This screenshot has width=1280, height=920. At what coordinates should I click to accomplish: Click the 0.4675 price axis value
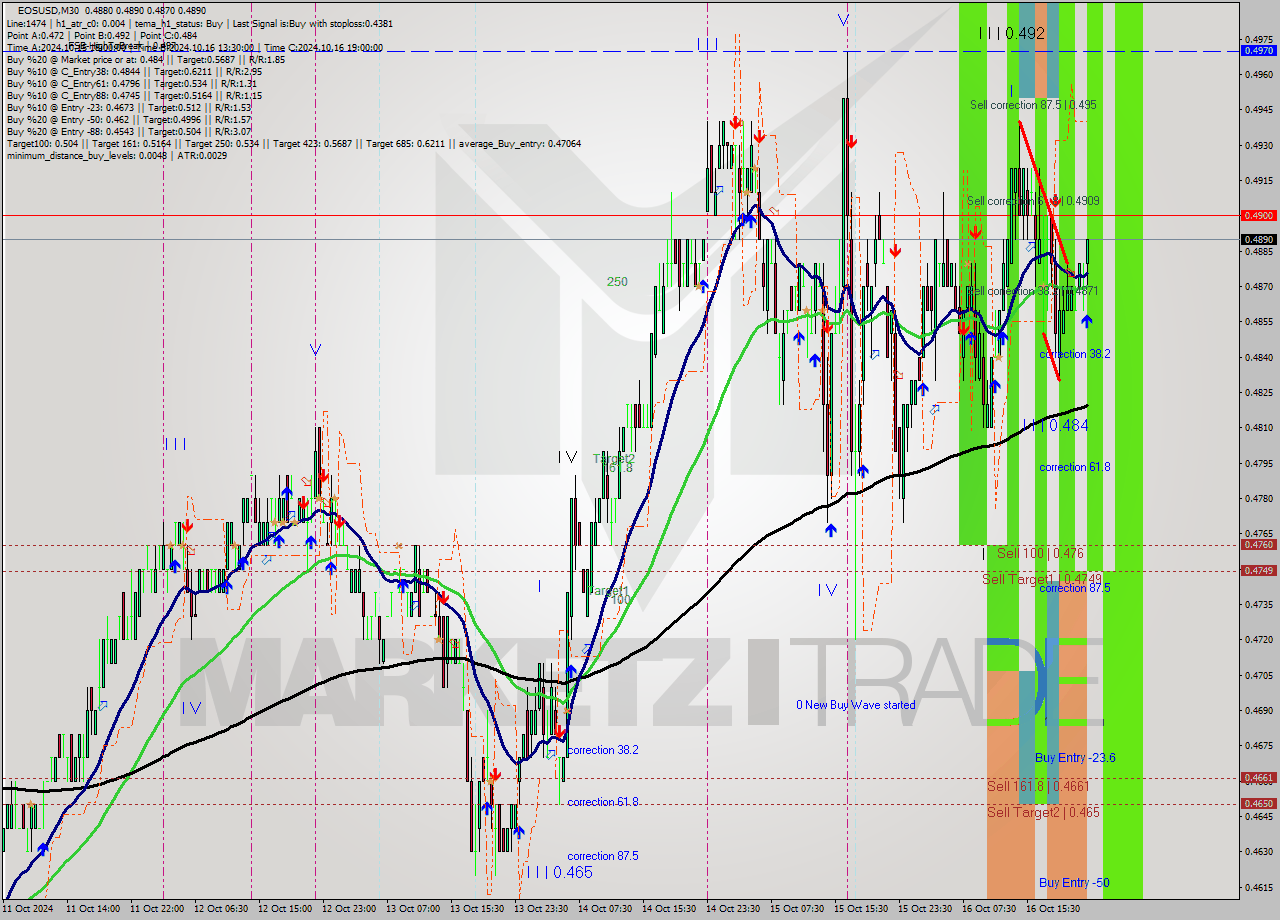tap(1259, 745)
